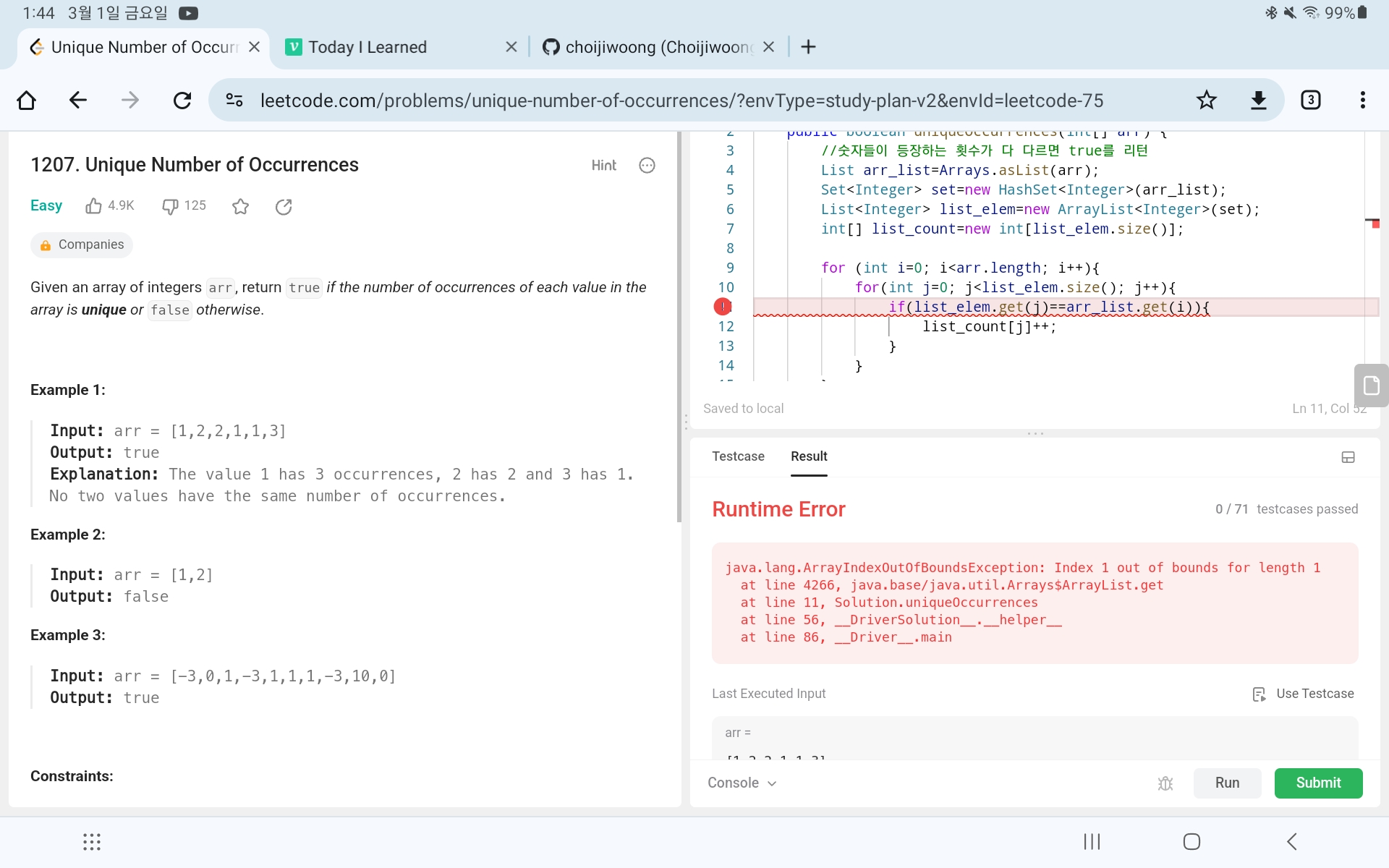Switch to the Testcase tab
The image size is (1389, 868).
click(x=738, y=456)
